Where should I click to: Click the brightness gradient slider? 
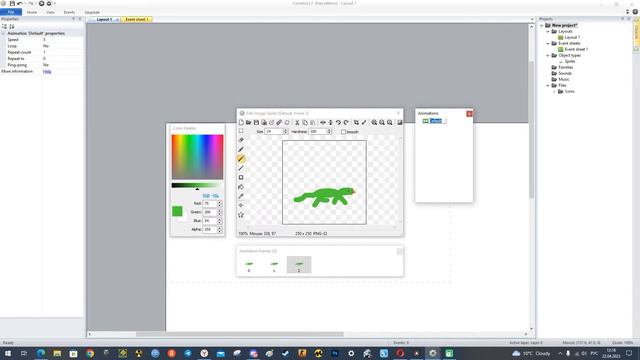click(x=198, y=185)
